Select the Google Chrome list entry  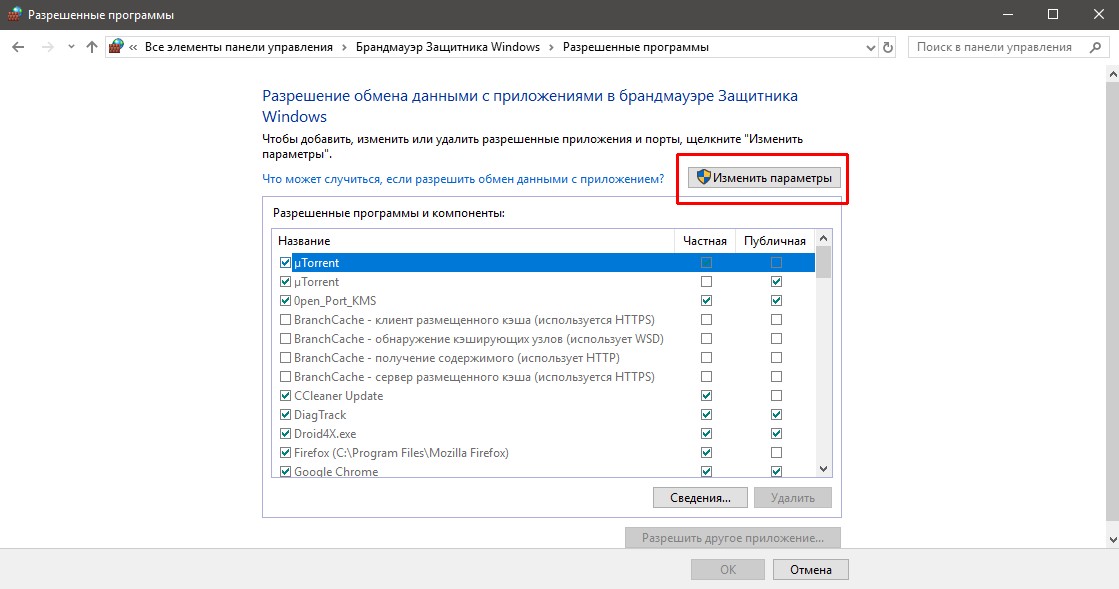(336, 471)
